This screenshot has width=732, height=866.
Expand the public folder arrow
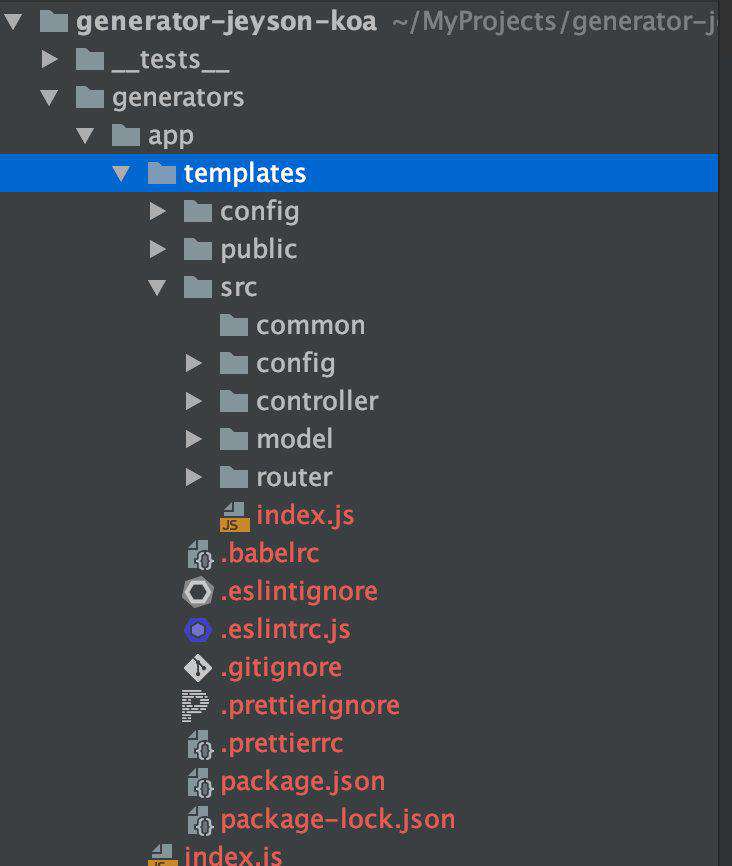click(x=157, y=249)
